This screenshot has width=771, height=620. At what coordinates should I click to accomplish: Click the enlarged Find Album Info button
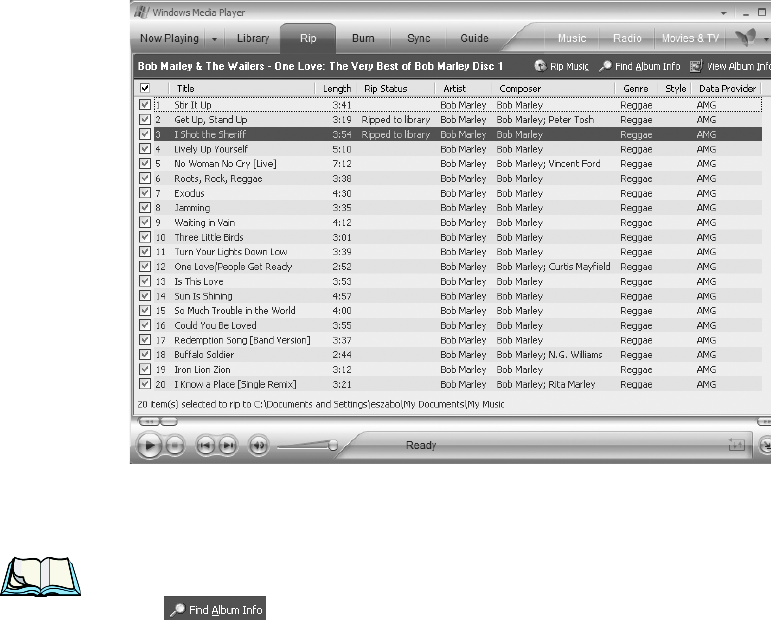point(215,609)
